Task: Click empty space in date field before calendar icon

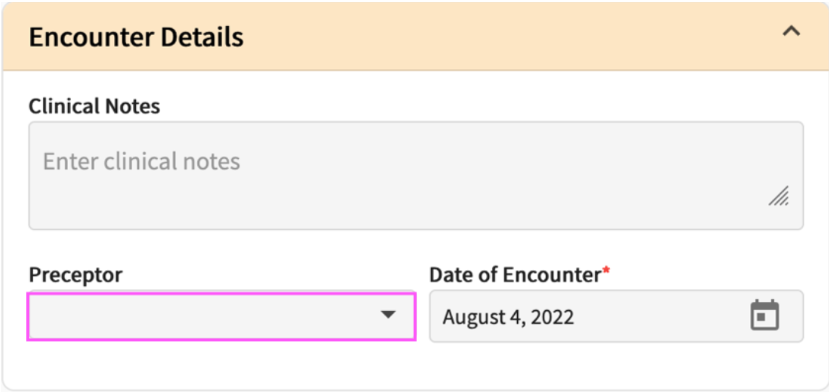Action: coord(661,317)
